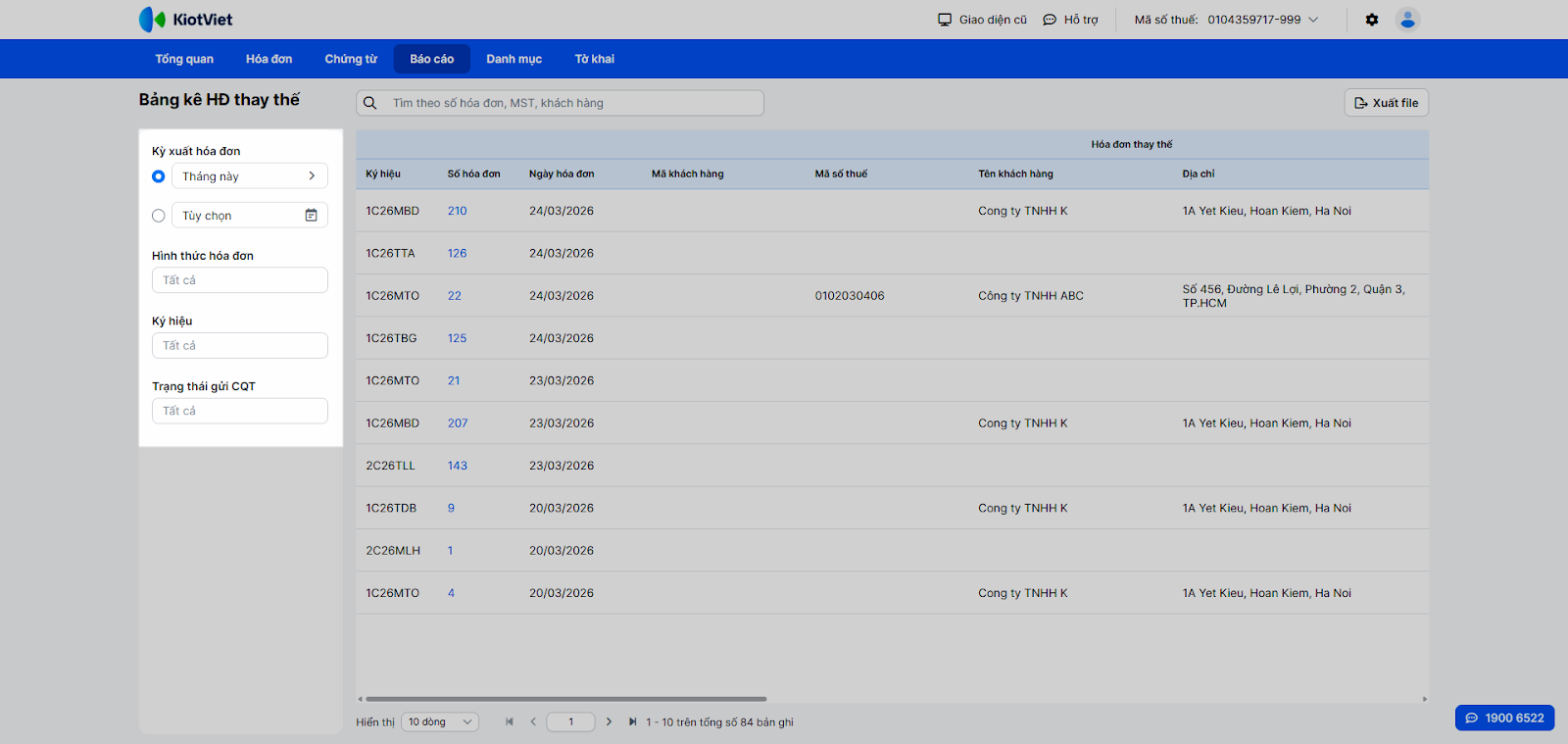Expand the Trạng thái gửi CQT dropdown
The height and width of the screenshot is (744, 1568).
click(x=239, y=411)
